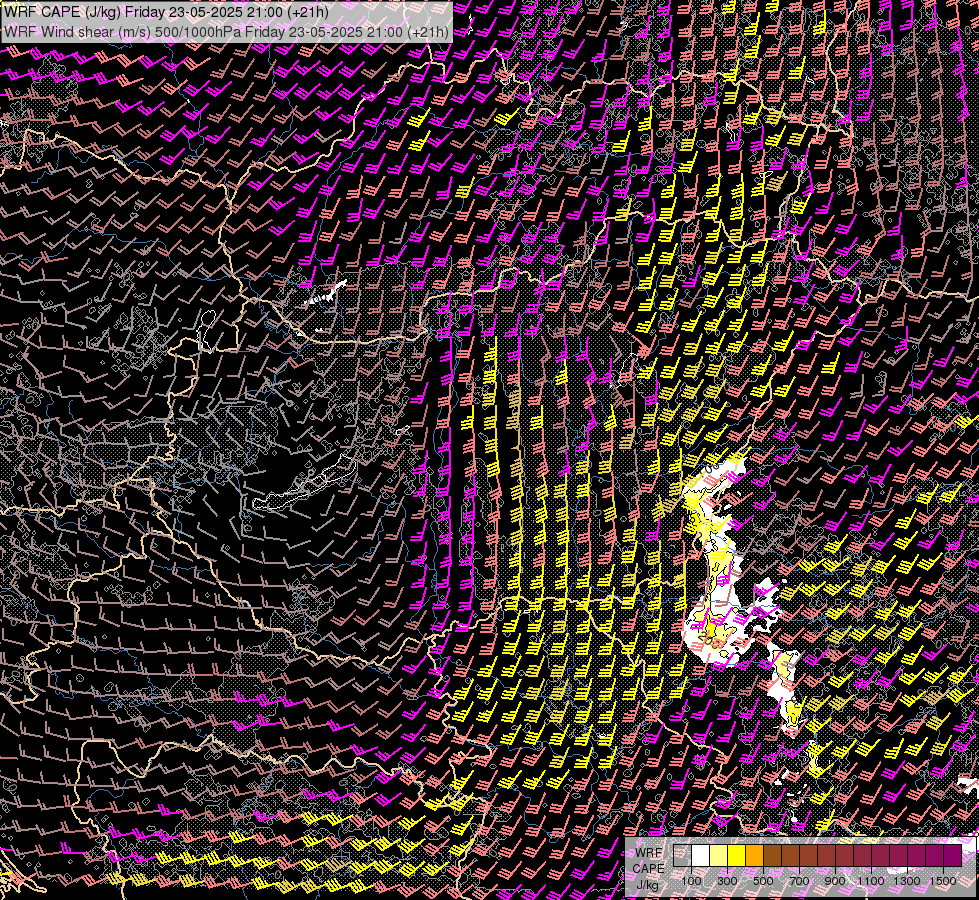Viewport: 979px width, 900px height.
Task: Click the pale yellow legend swatch
Action: coord(719,855)
